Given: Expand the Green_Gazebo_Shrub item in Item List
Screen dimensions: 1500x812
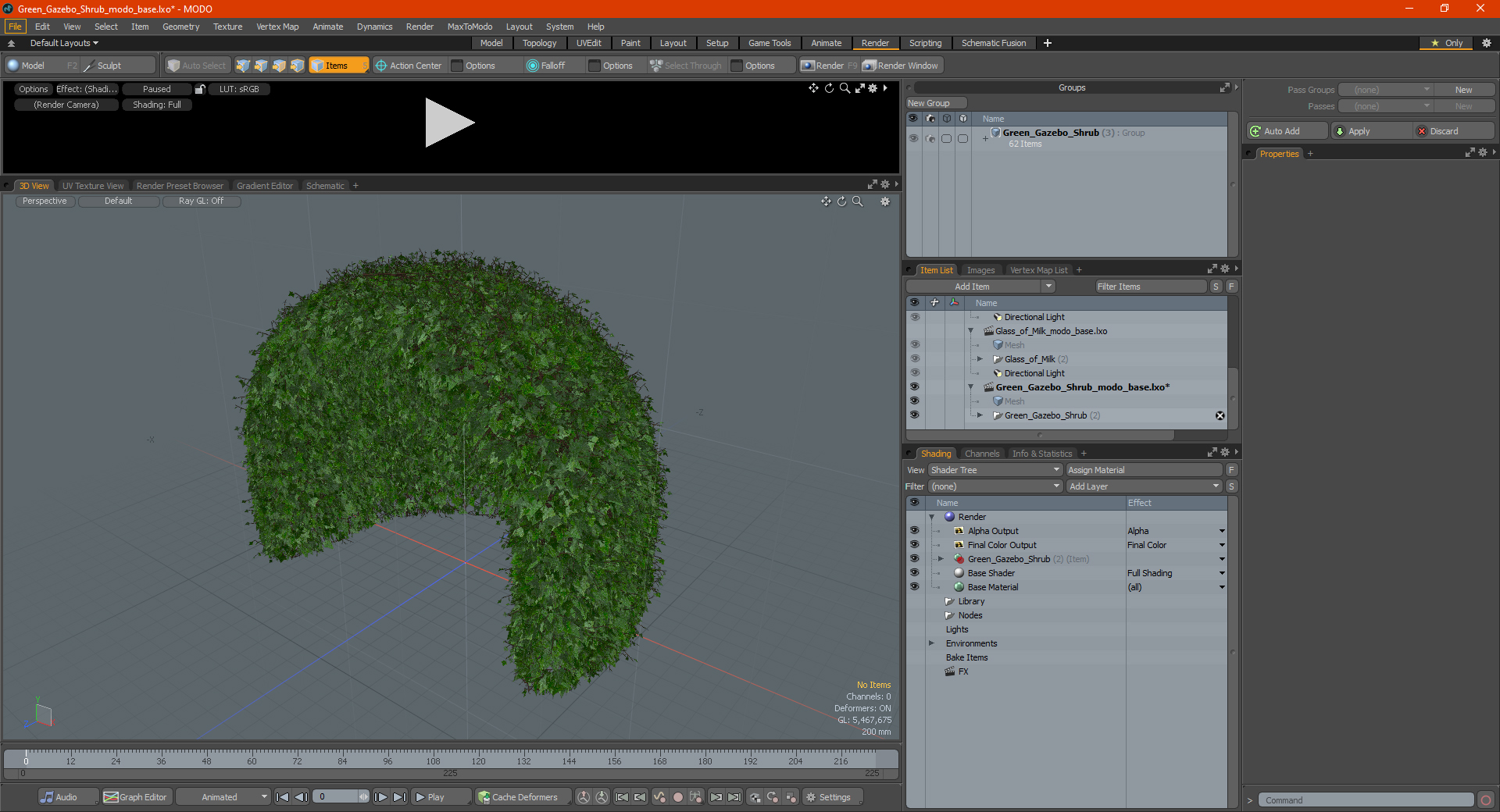Looking at the screenshot, I should [x=980, y=415].
